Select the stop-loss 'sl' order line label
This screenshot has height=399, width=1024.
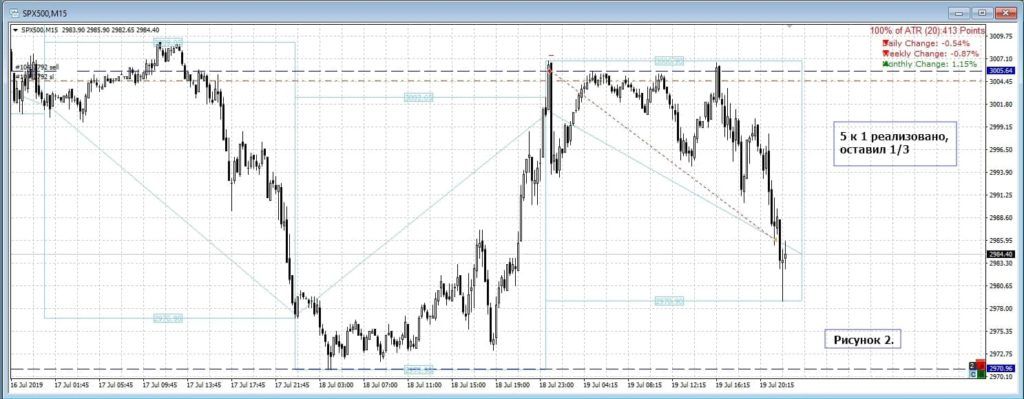pos(35,76)
